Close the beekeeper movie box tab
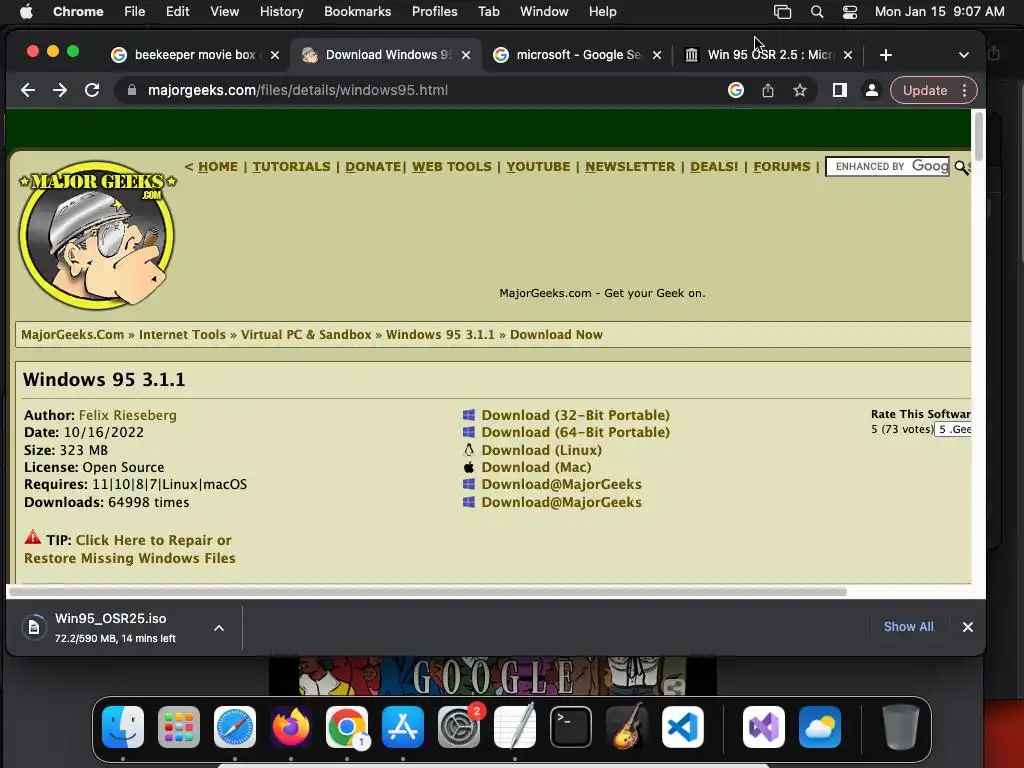 275,55
